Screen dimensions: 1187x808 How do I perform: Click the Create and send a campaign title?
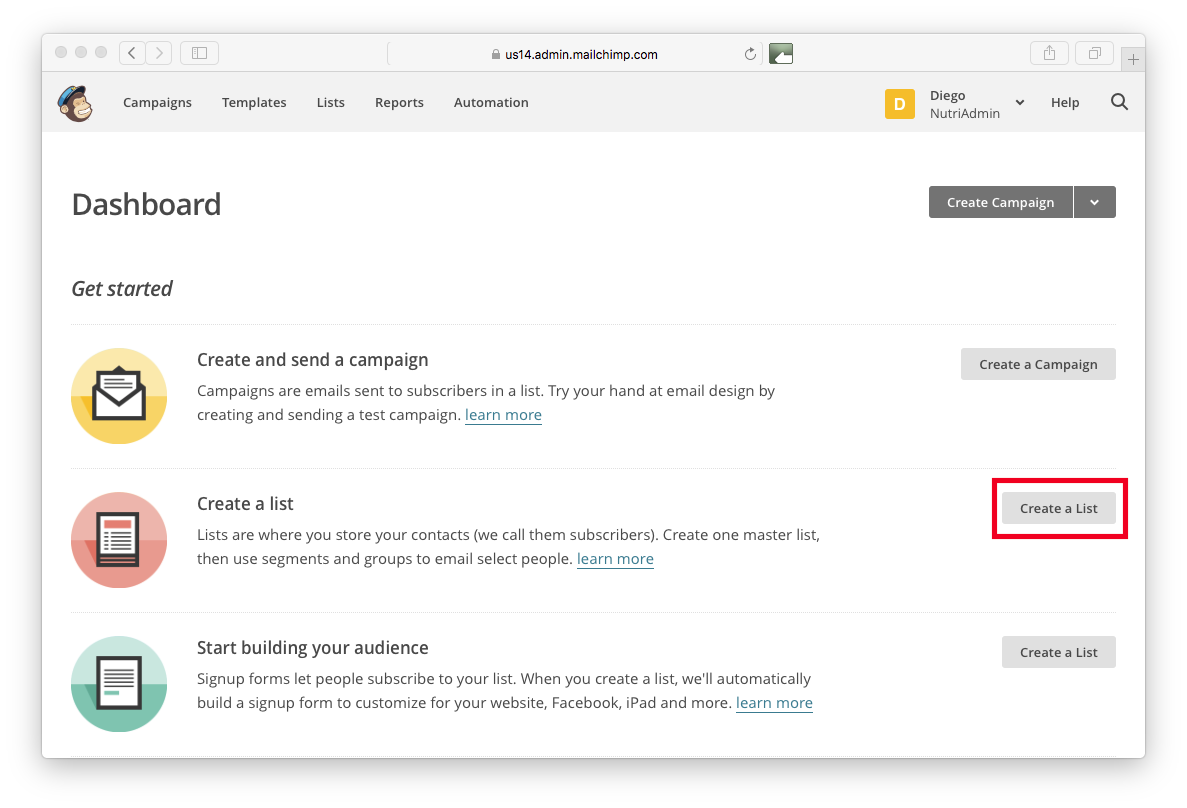coord(313,360)
